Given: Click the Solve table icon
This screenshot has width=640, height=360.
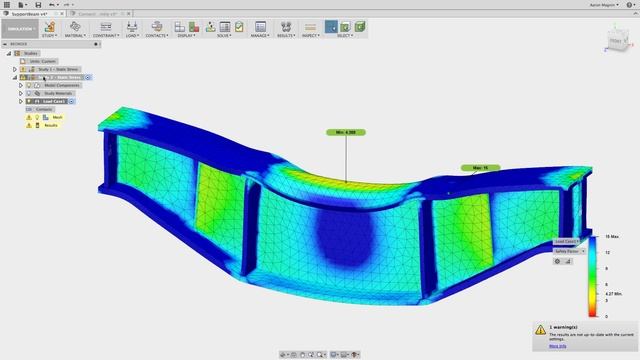Looking at the screenshot, I should tap(225, 27).
